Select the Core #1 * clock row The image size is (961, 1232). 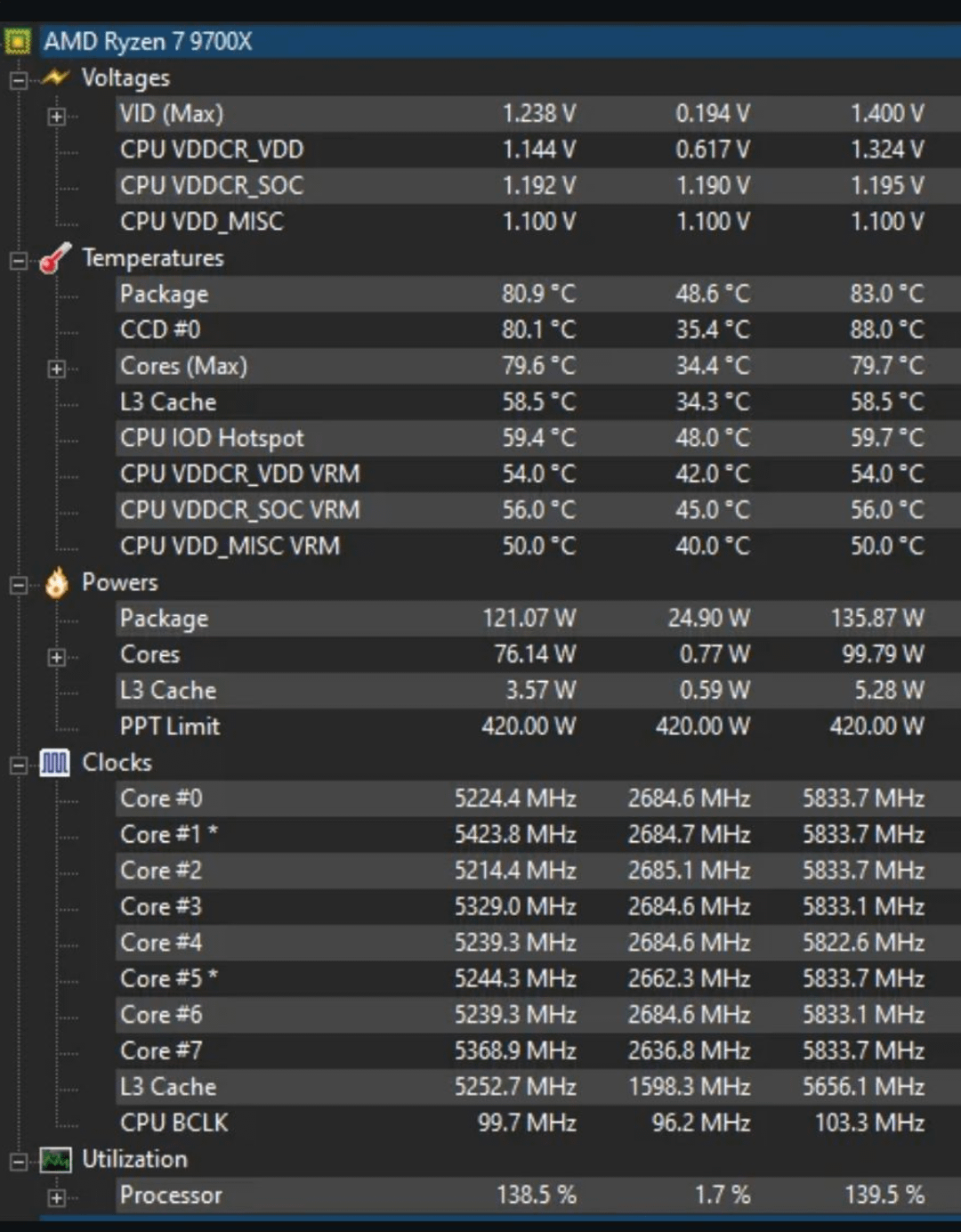(538, 834)
